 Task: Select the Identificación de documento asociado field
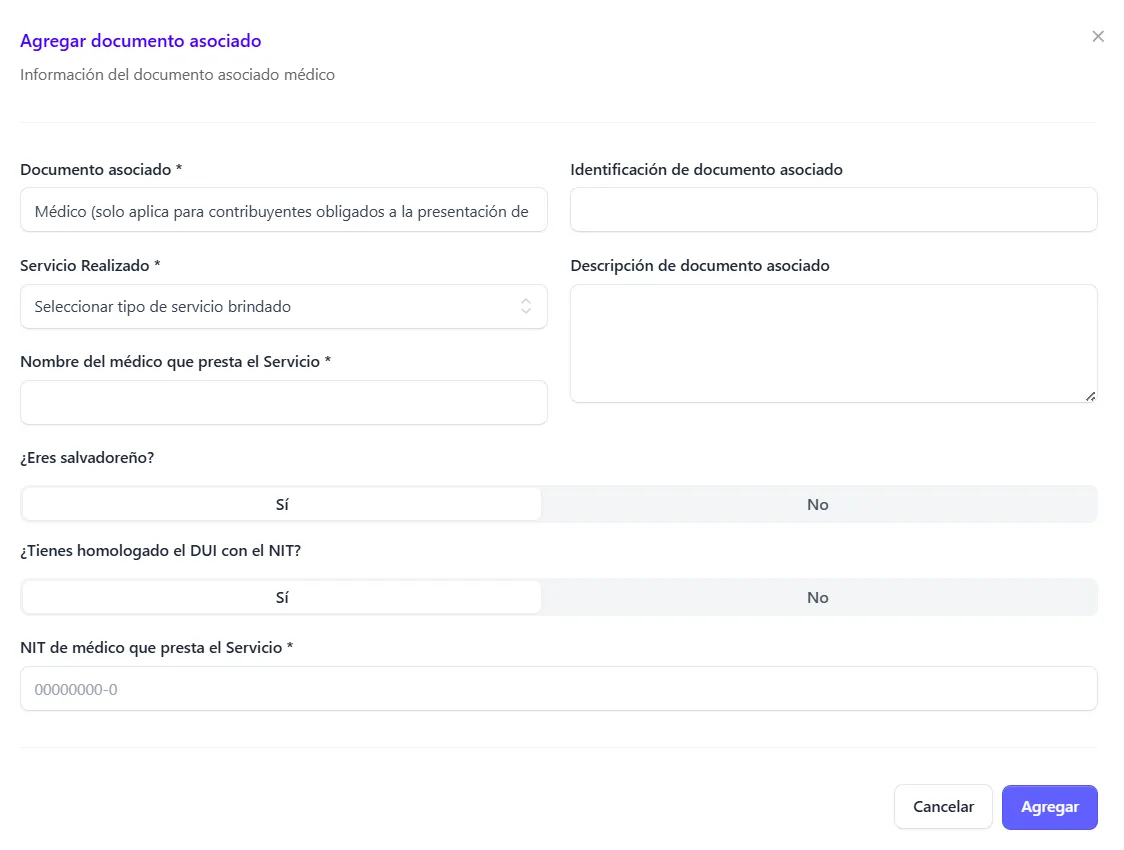[x=833, y=209]
